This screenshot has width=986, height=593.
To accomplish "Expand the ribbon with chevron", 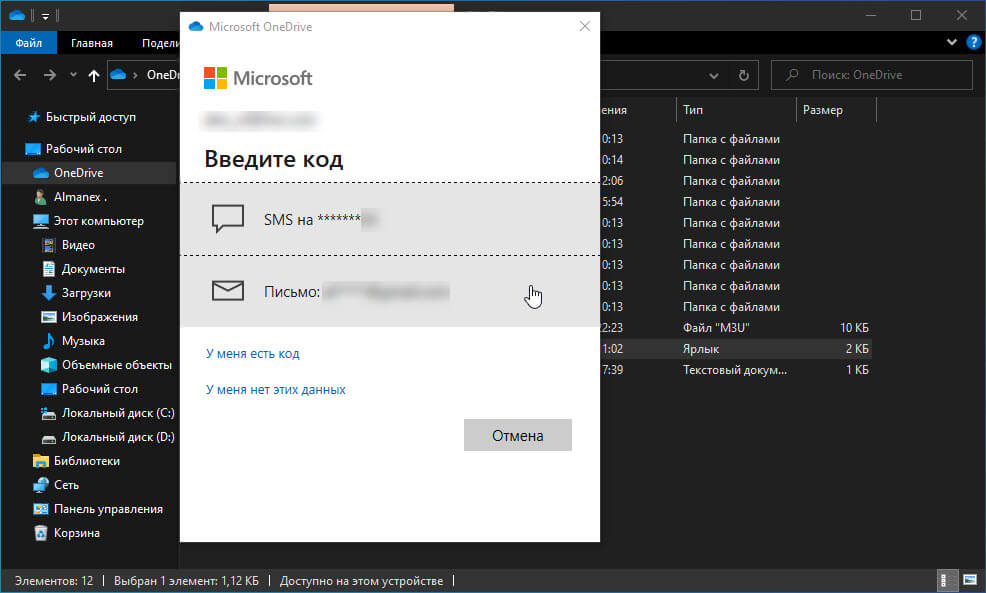I will tap(952, 42).
